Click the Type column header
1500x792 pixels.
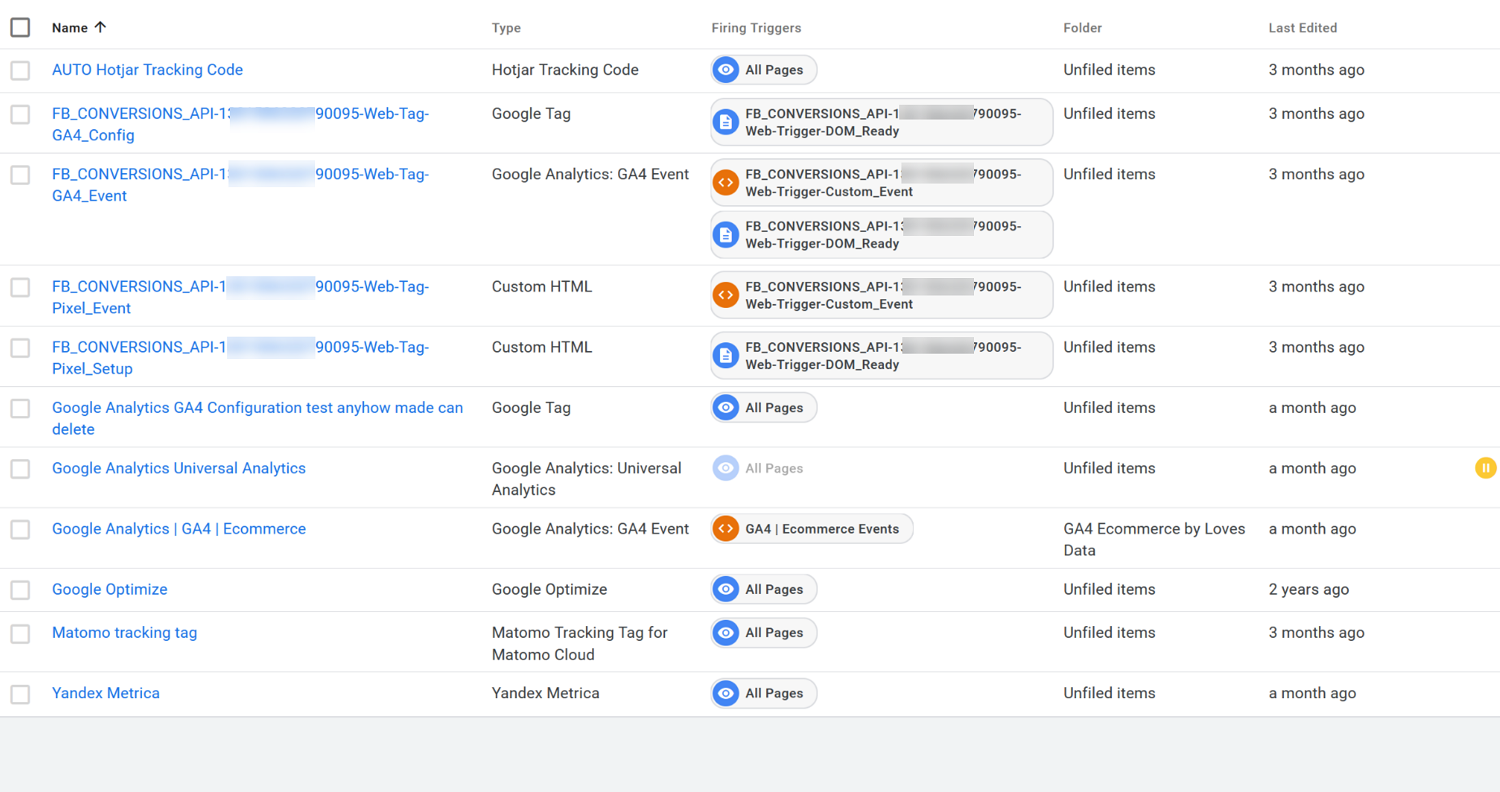pyautogui.click(x=506, y=28)
